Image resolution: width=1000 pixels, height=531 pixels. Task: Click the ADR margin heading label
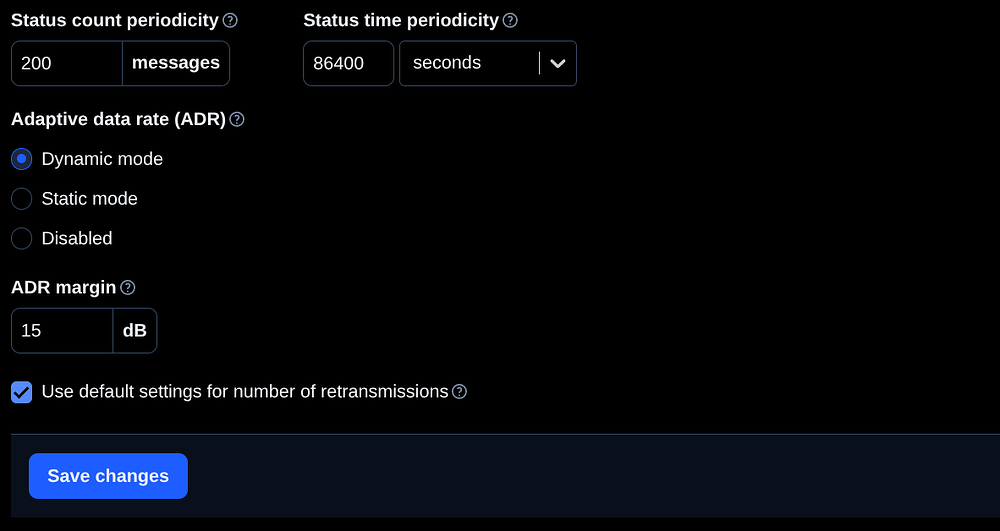pyautogui.click(x=64, y=287)
